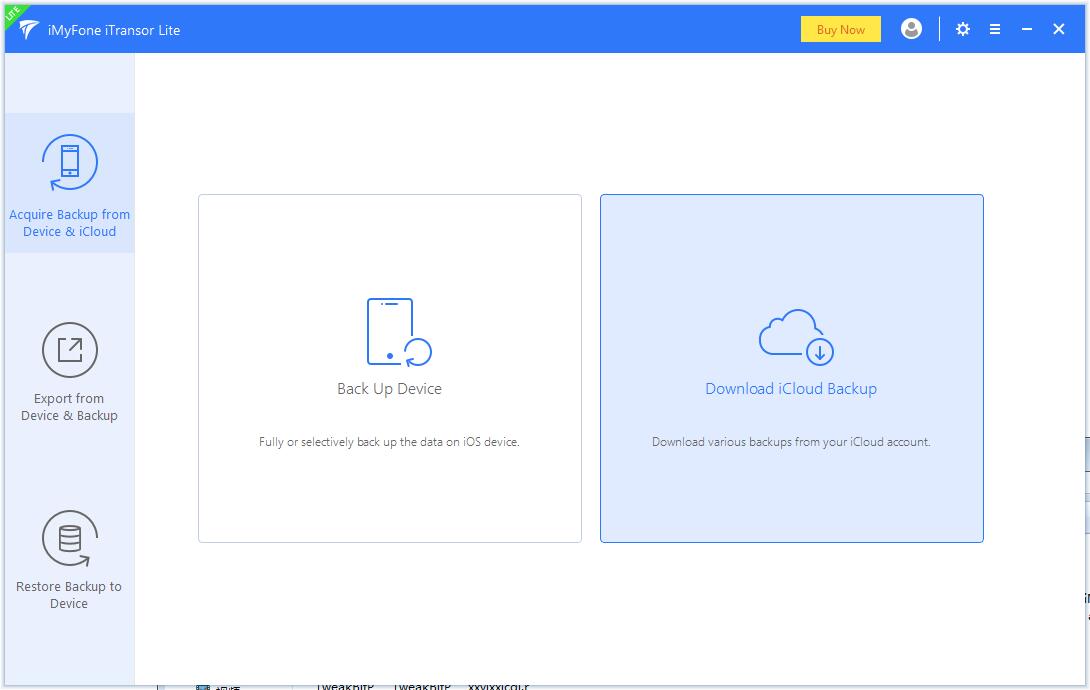Click the Restore Backup database icon

click(70, 539)
